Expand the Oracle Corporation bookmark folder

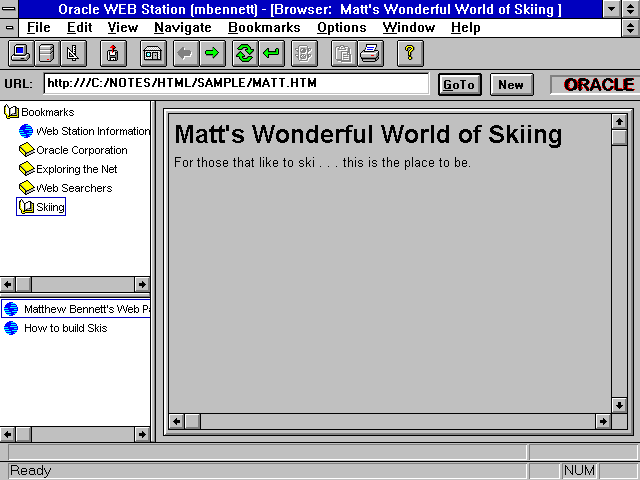(x=27, y=150)
